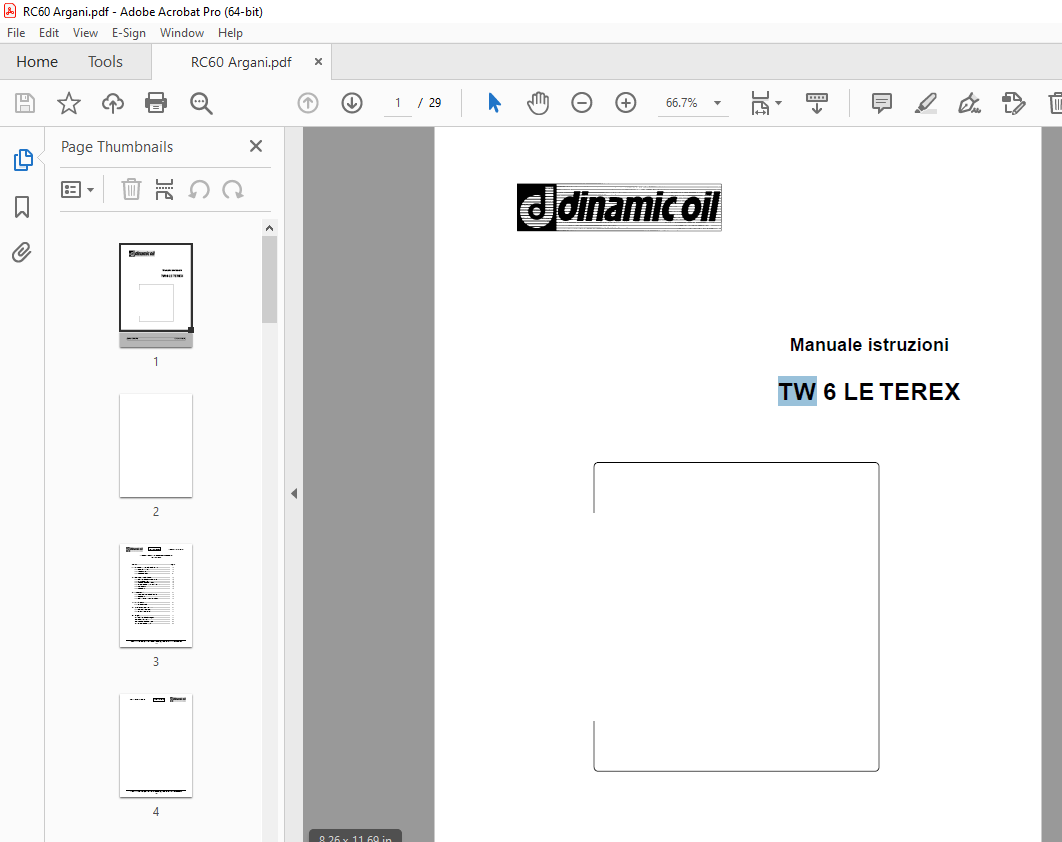Screen dimensions: 1062x842
Task: Open the Help menu
Action: point(230,33)
